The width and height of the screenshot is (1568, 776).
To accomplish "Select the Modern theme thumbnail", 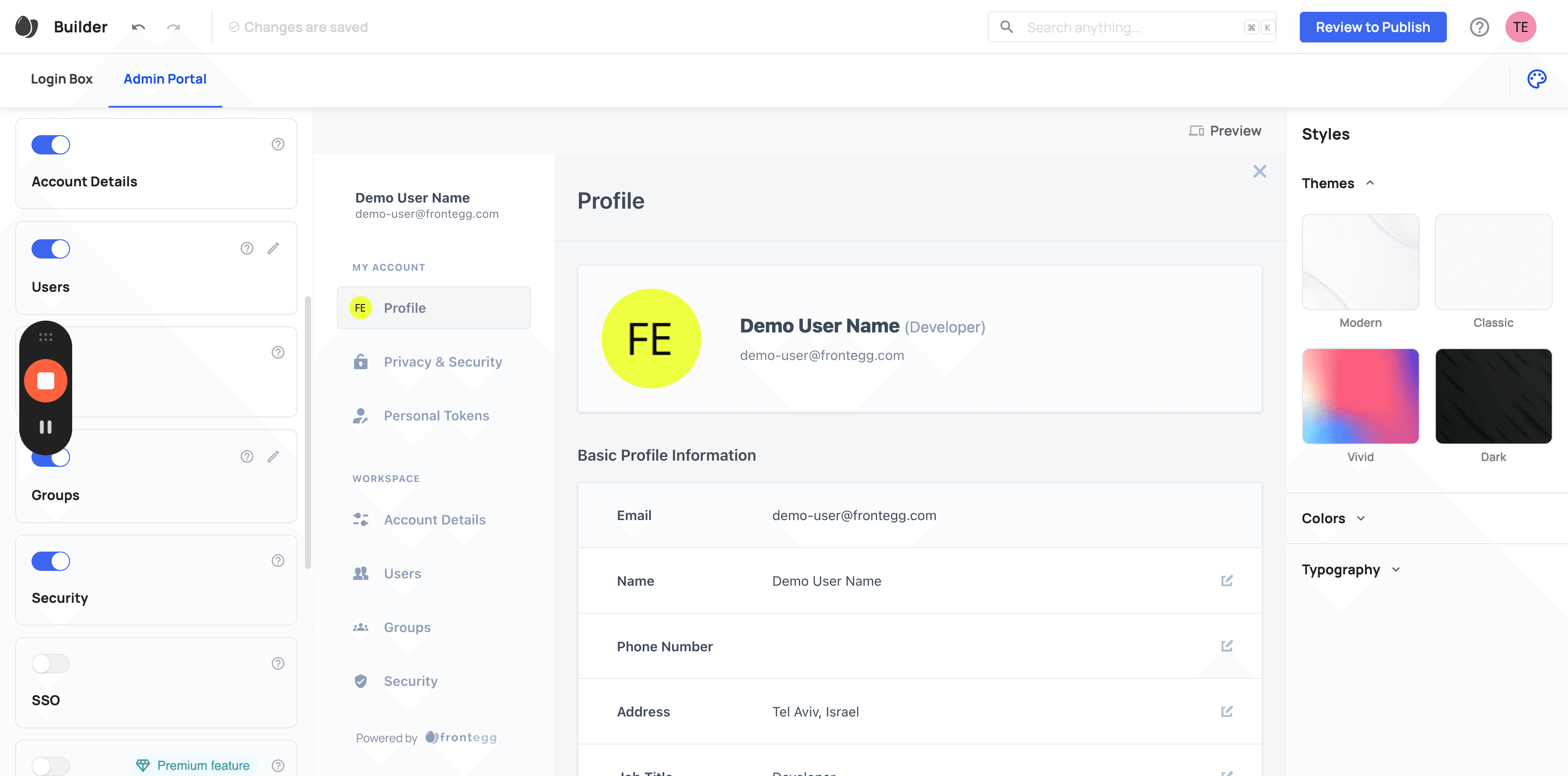I will tap(1361, 262).
